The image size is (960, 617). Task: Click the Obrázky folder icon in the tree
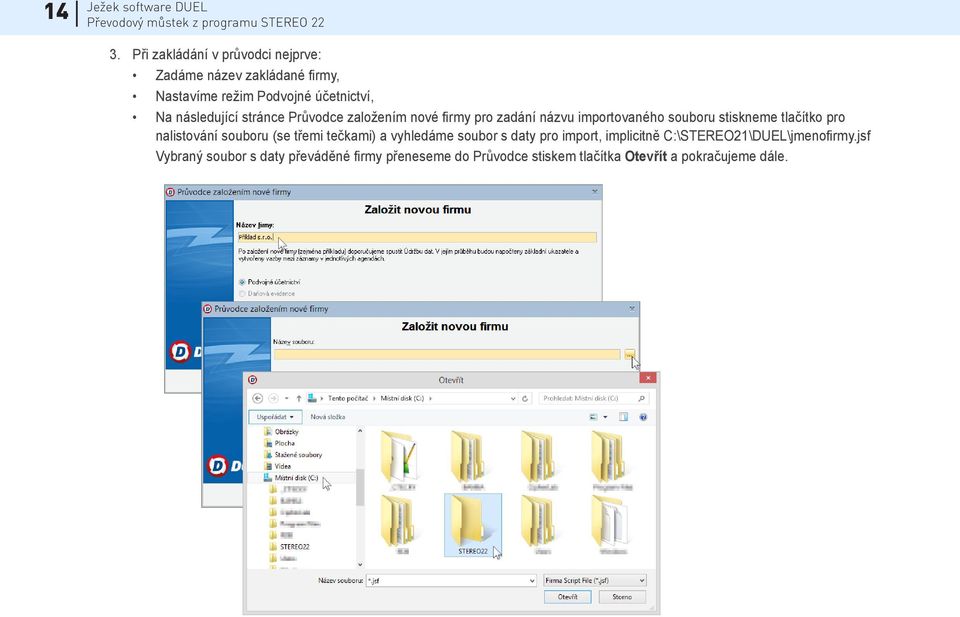[268, 432]
